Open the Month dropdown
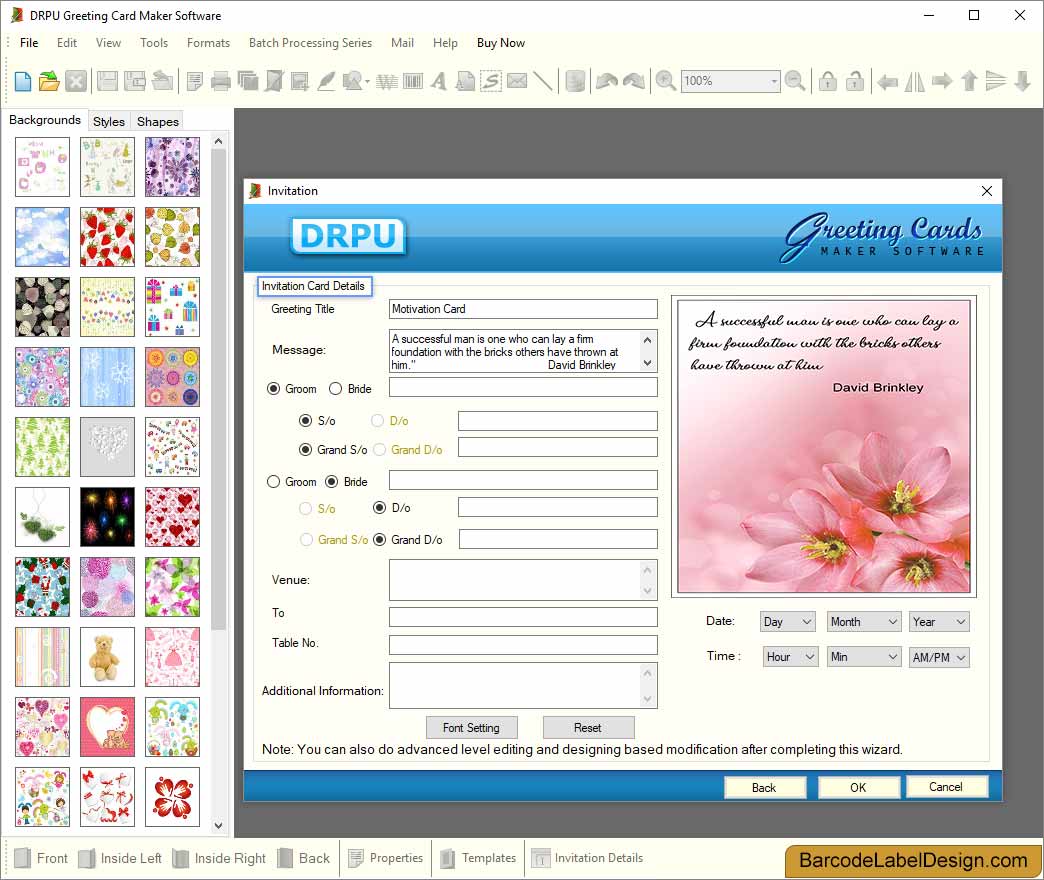The image size is (1044, 880). [x=864, y=622]
